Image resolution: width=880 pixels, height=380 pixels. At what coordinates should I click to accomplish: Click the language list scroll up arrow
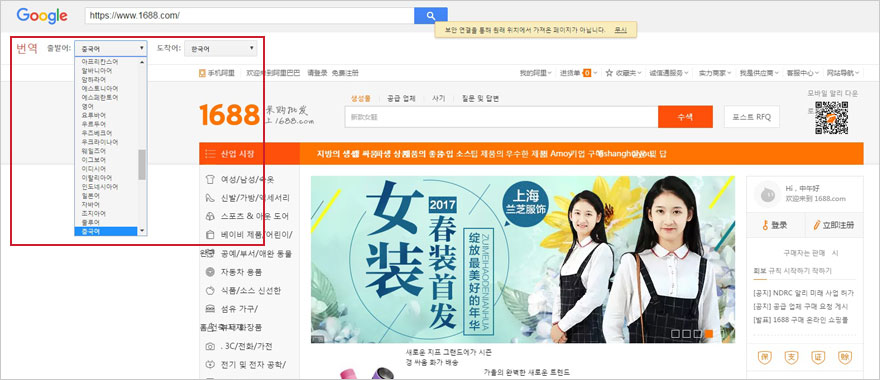[142, 62]
